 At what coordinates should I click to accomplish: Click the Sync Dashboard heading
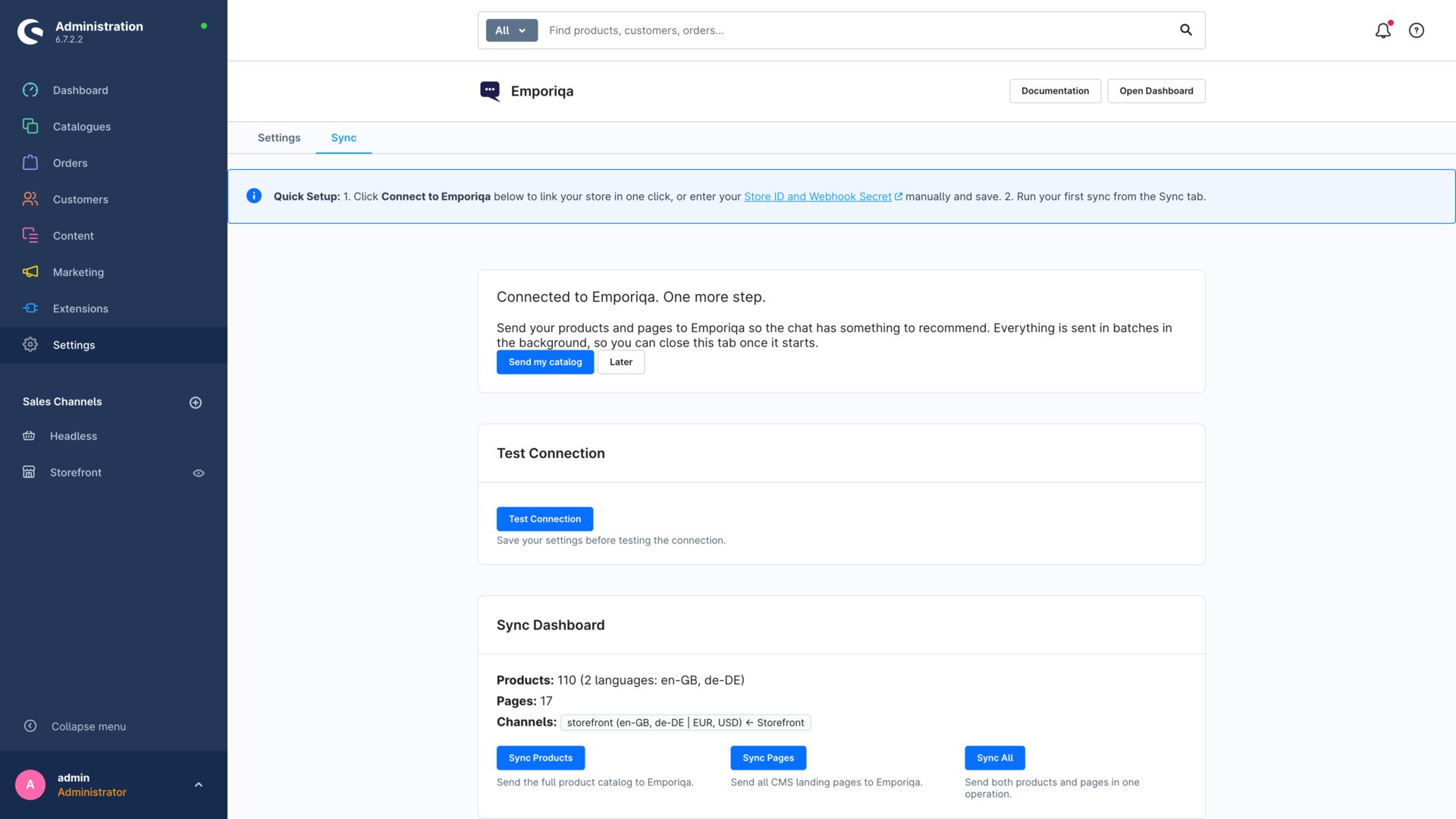pos(551,625)
